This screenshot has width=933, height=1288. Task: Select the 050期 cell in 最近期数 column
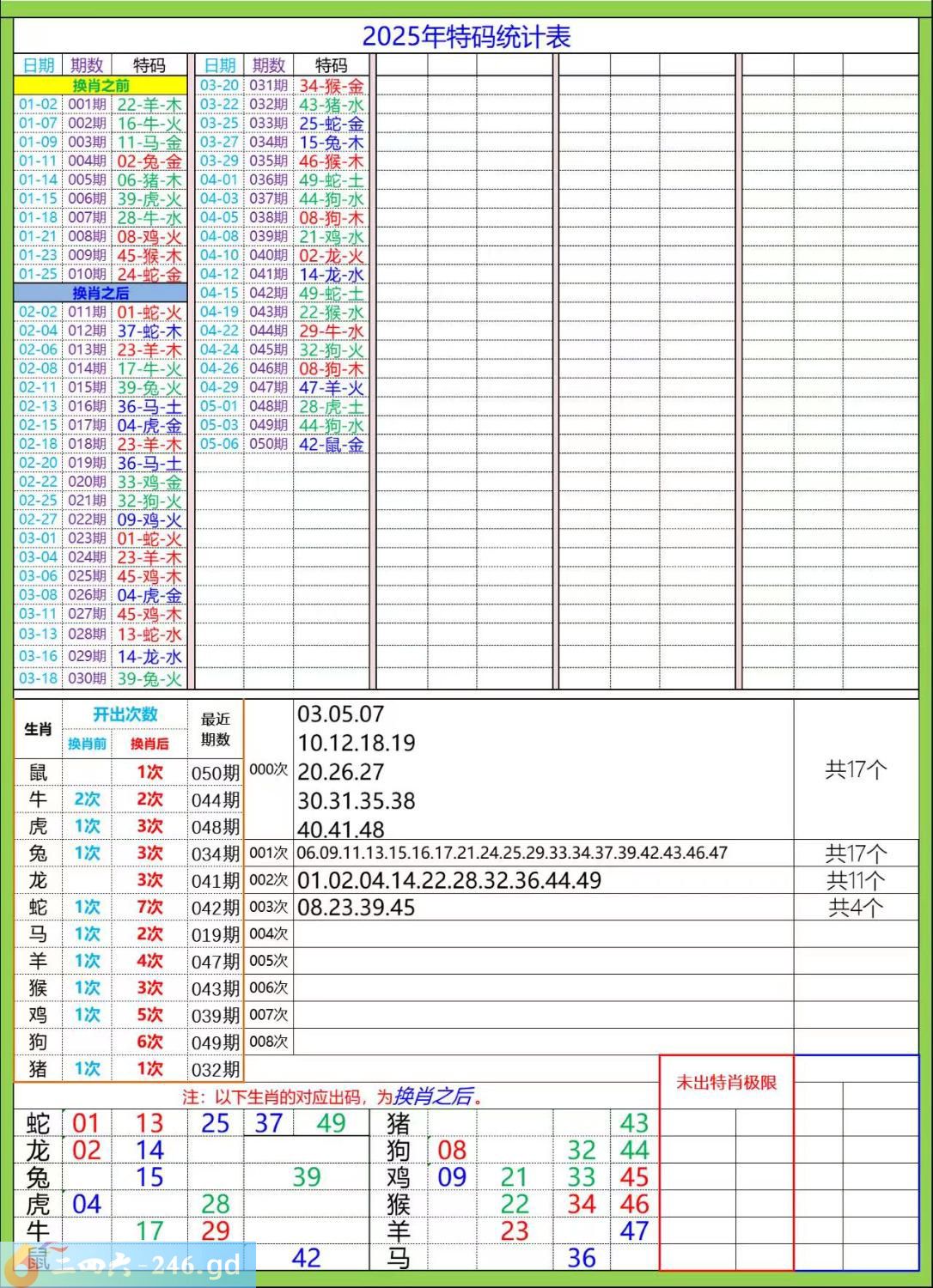pyautogui.click(x=215, y=773)
